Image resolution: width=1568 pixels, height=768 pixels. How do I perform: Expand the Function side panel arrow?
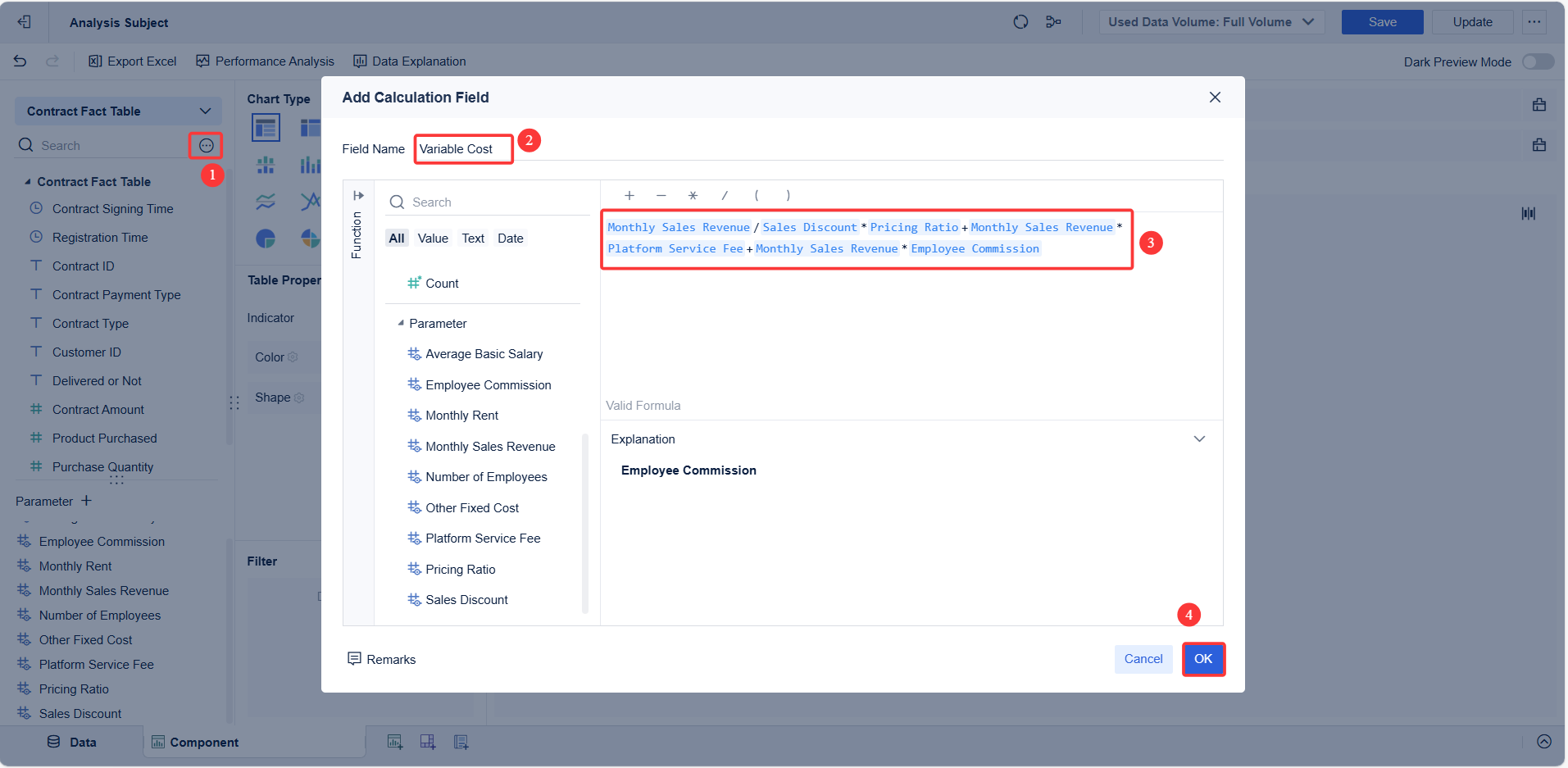tap(358, 196)
